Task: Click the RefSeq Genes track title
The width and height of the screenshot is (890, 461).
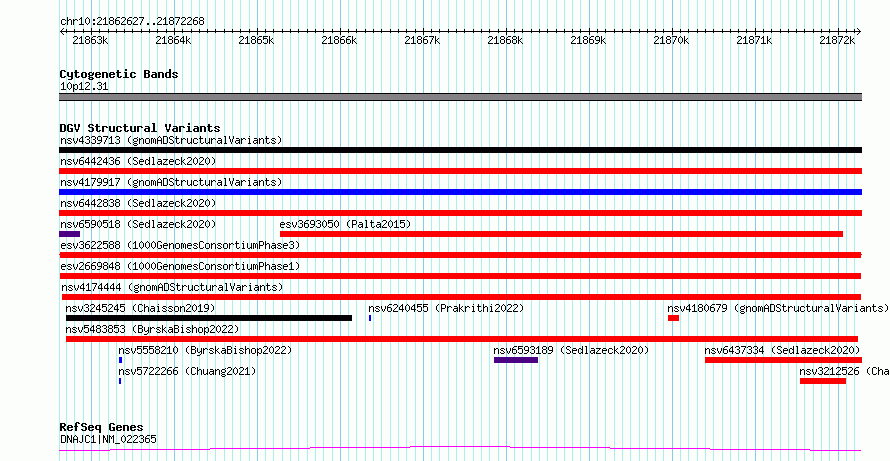Action: [x=101, y=427]
